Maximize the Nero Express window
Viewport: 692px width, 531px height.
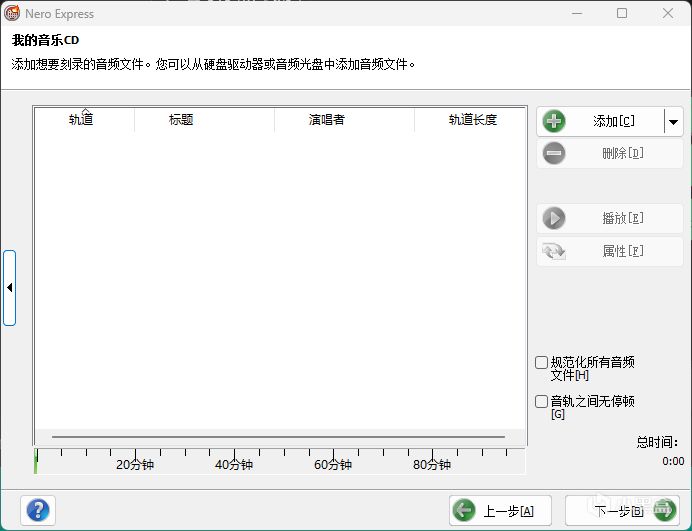622,13
